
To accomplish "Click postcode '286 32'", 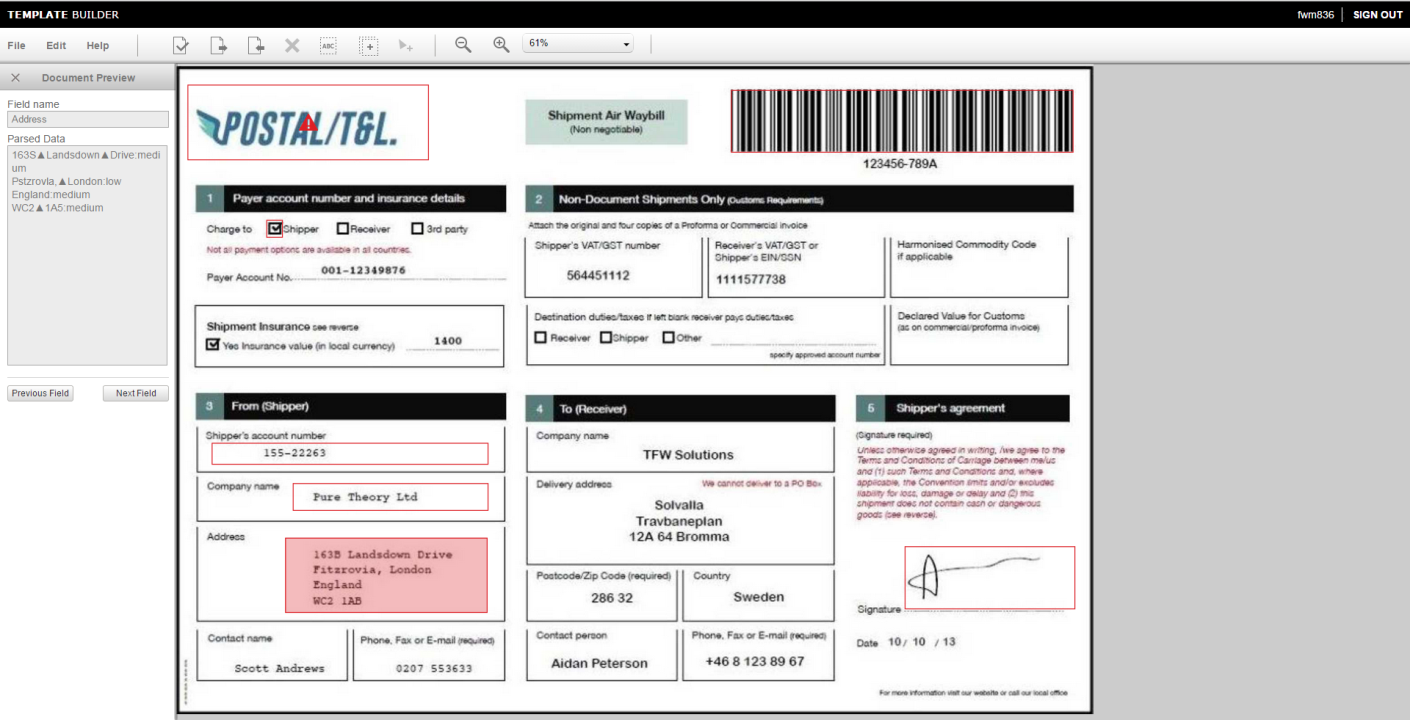I will pos(612,598).
